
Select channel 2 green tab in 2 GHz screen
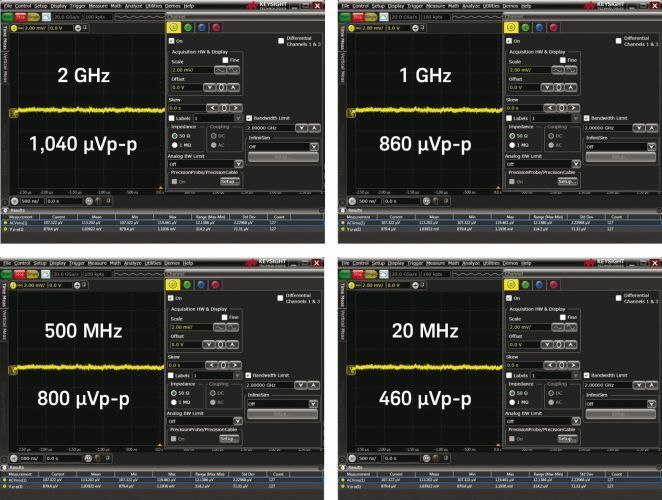click(x=188, y=27)
